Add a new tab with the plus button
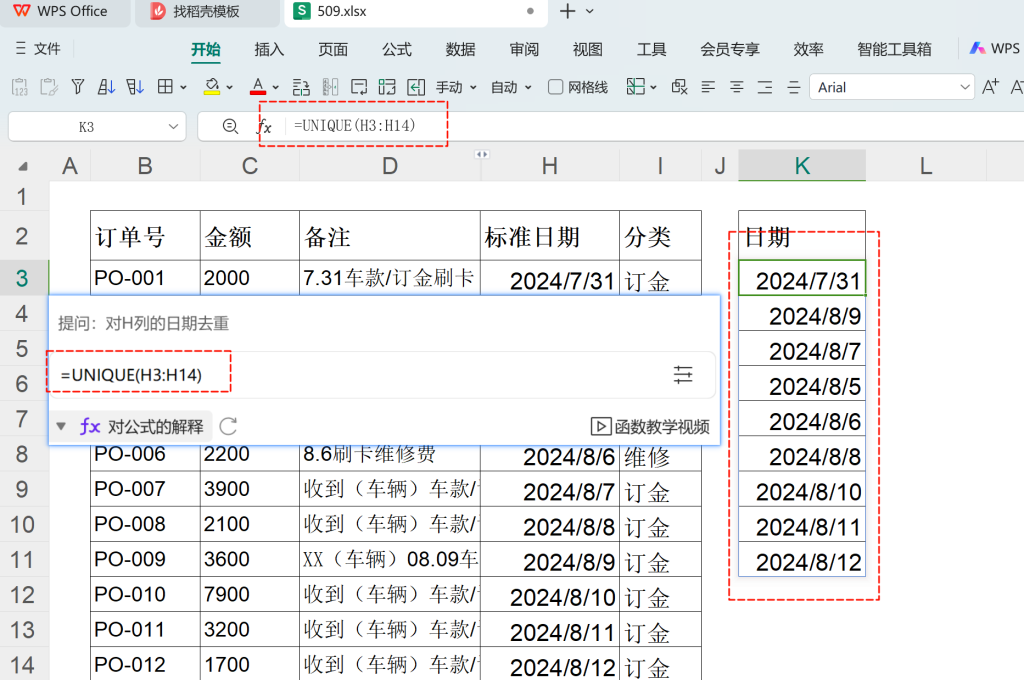This screenshot has height=680, width=1024. click(x=568, y=11)
